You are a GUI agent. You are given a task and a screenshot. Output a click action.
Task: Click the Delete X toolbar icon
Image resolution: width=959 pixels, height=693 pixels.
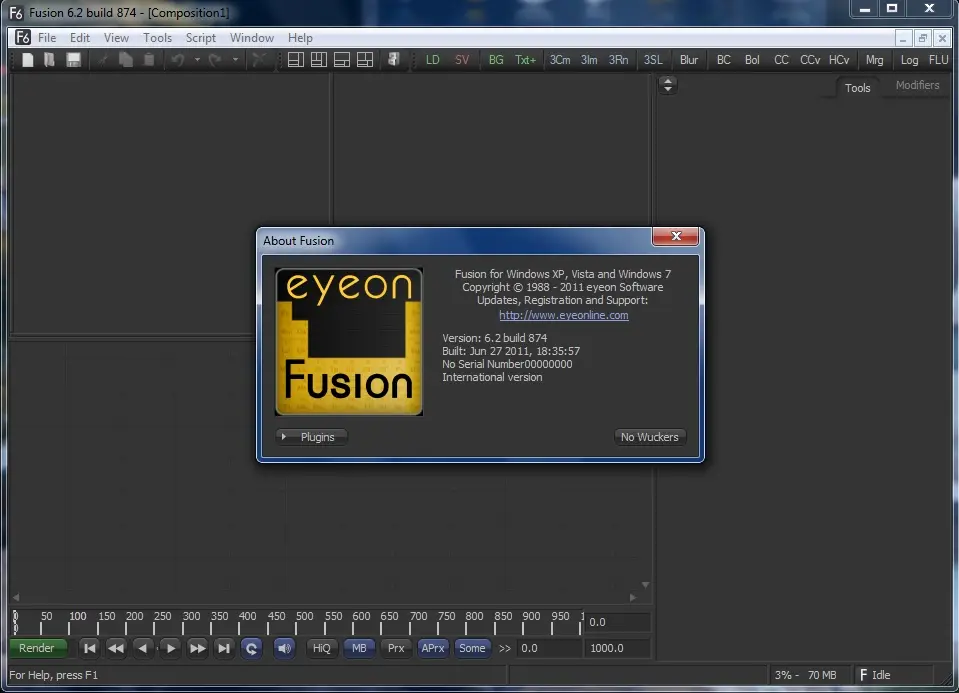click(x=259, y=60)
